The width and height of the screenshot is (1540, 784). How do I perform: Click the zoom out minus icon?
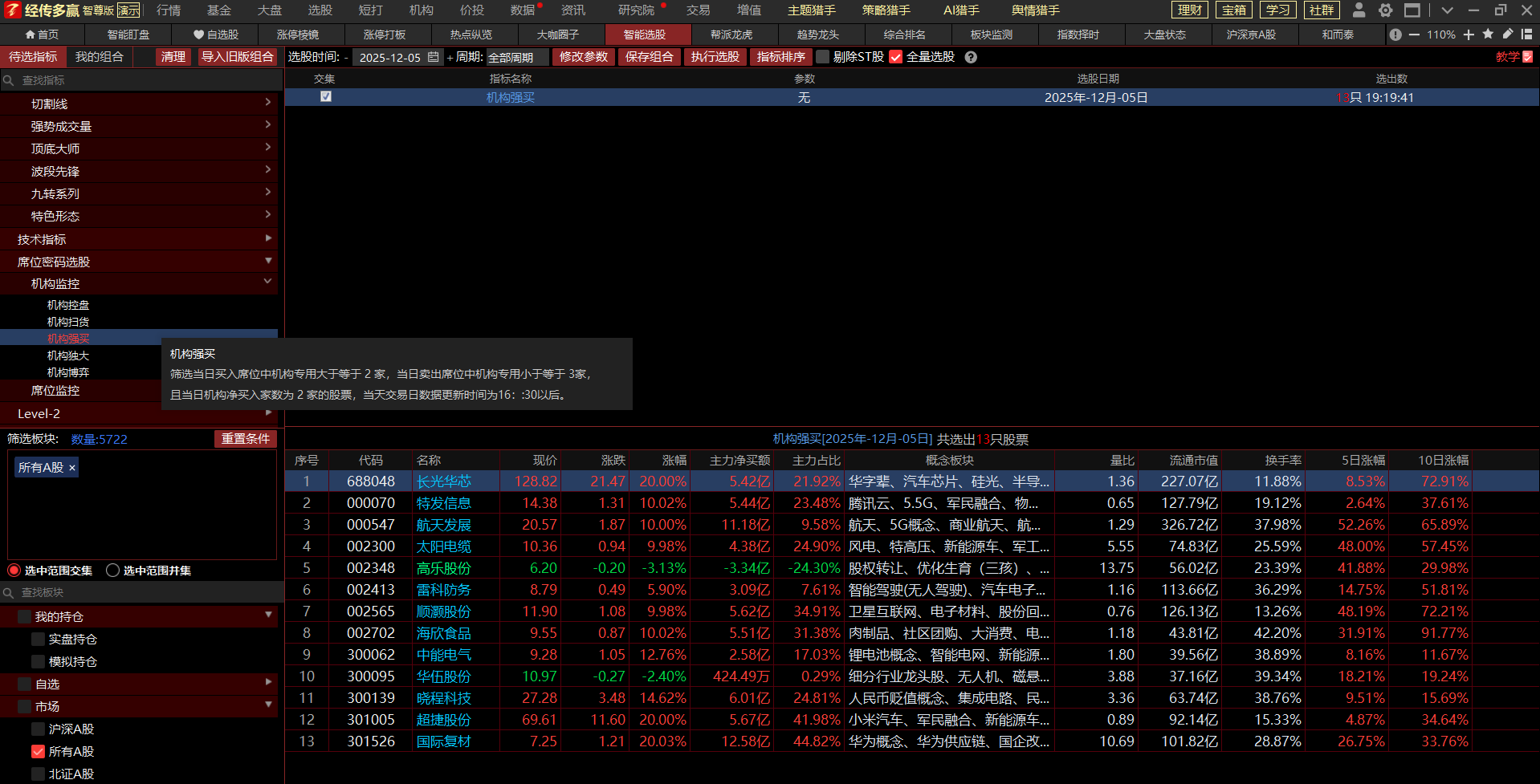(x=1414, y=35)
